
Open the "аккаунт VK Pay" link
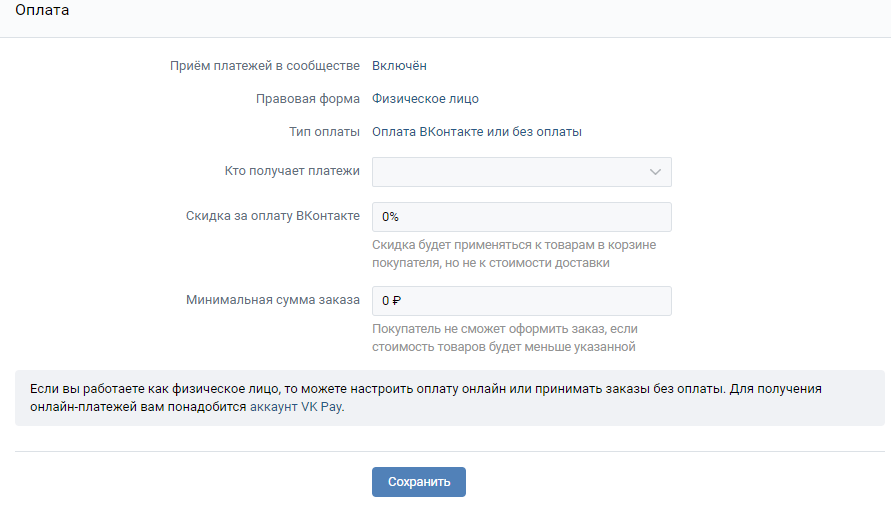point(296,407)
